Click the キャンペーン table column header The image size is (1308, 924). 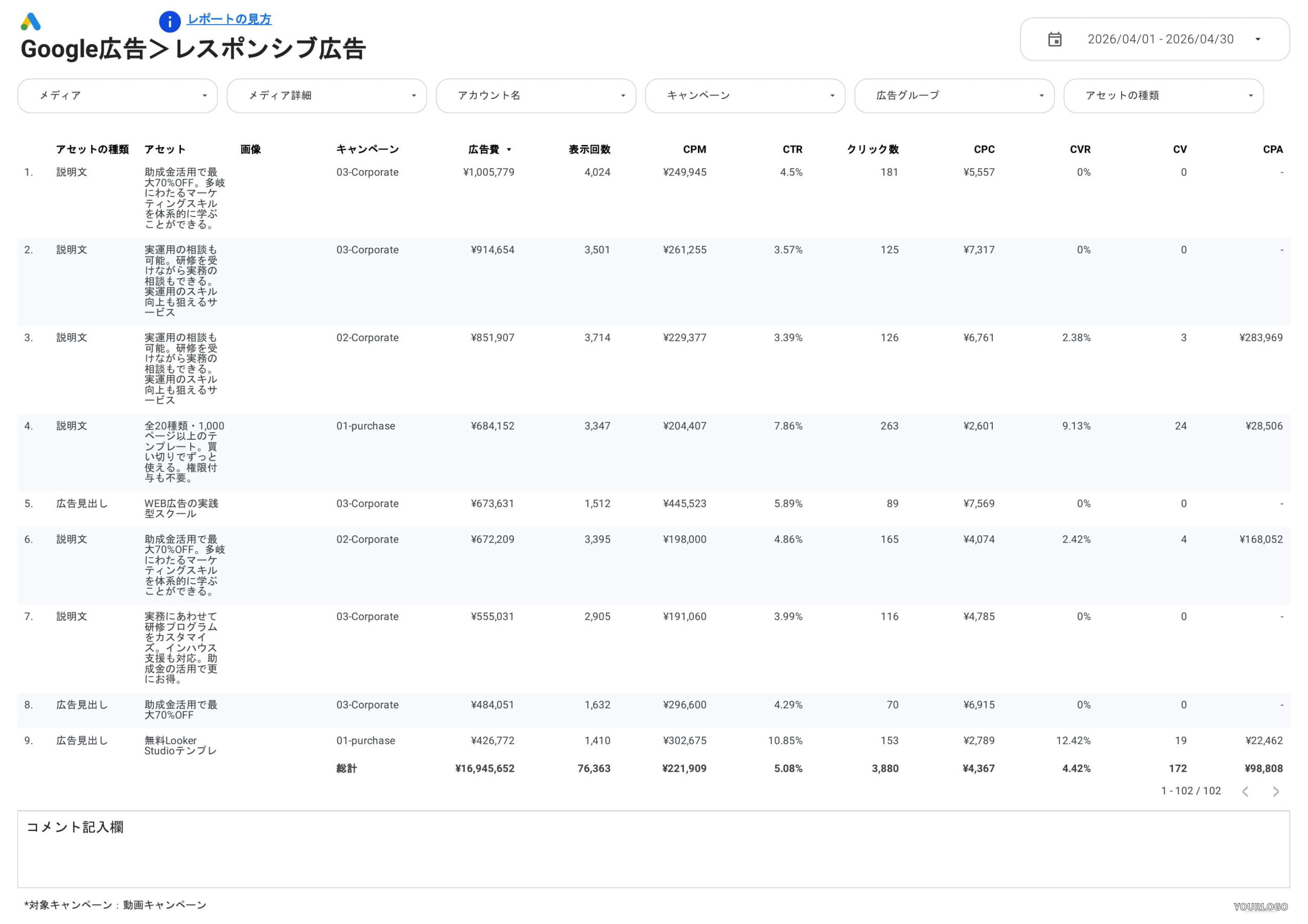tap(367, 149)
